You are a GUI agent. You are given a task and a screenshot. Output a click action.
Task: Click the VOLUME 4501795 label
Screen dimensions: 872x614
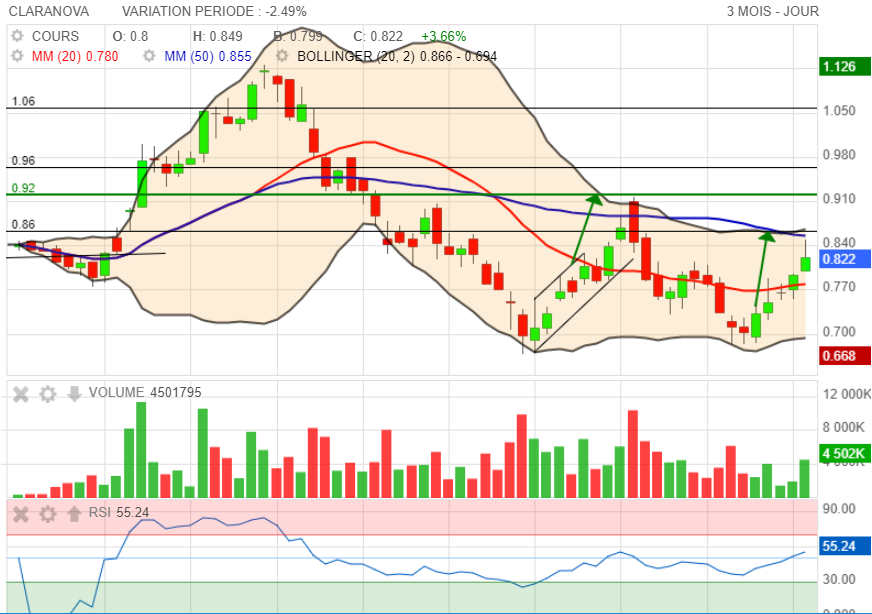click(x=145, y=393)
